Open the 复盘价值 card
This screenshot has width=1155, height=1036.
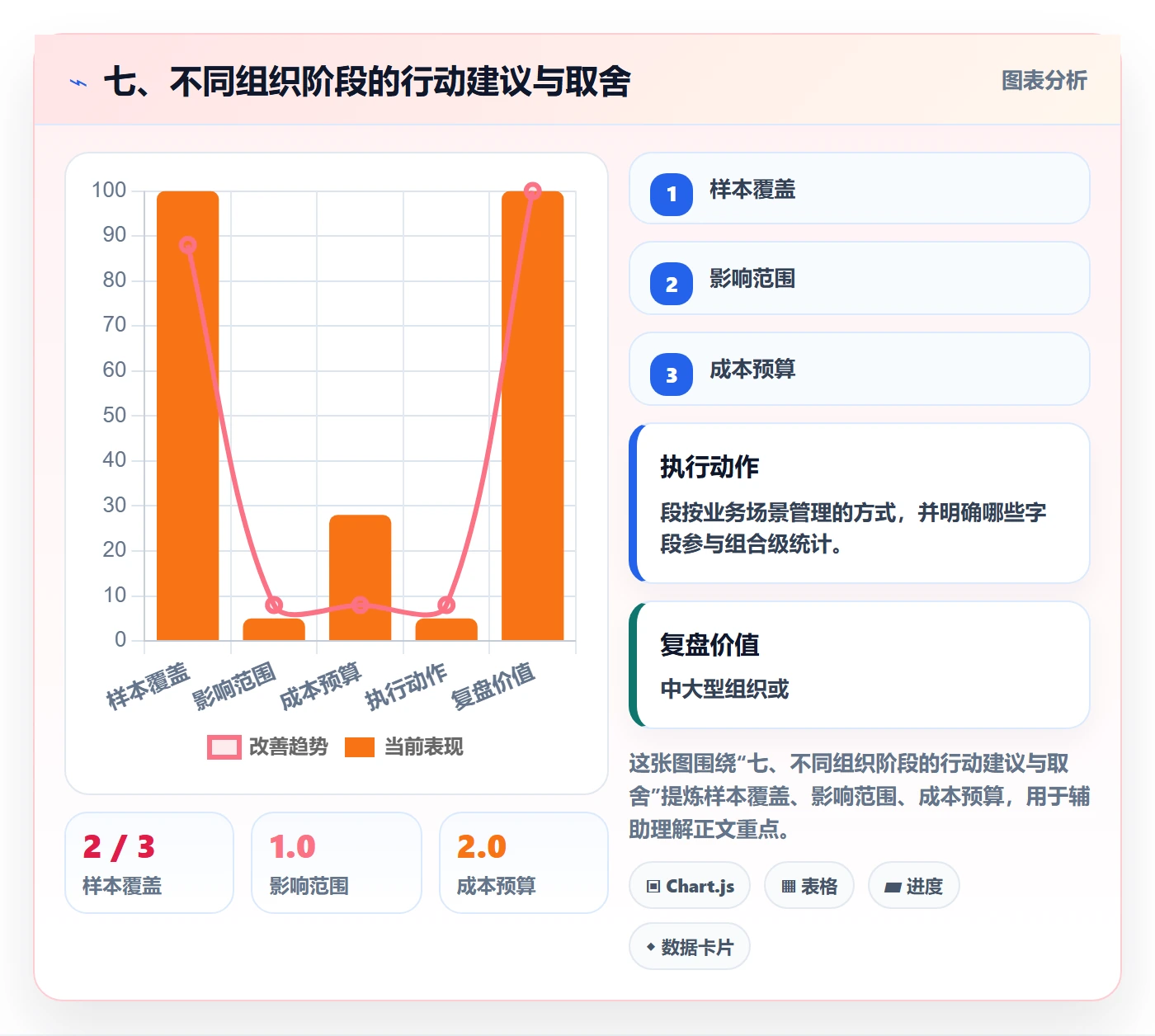click(859, 665)
